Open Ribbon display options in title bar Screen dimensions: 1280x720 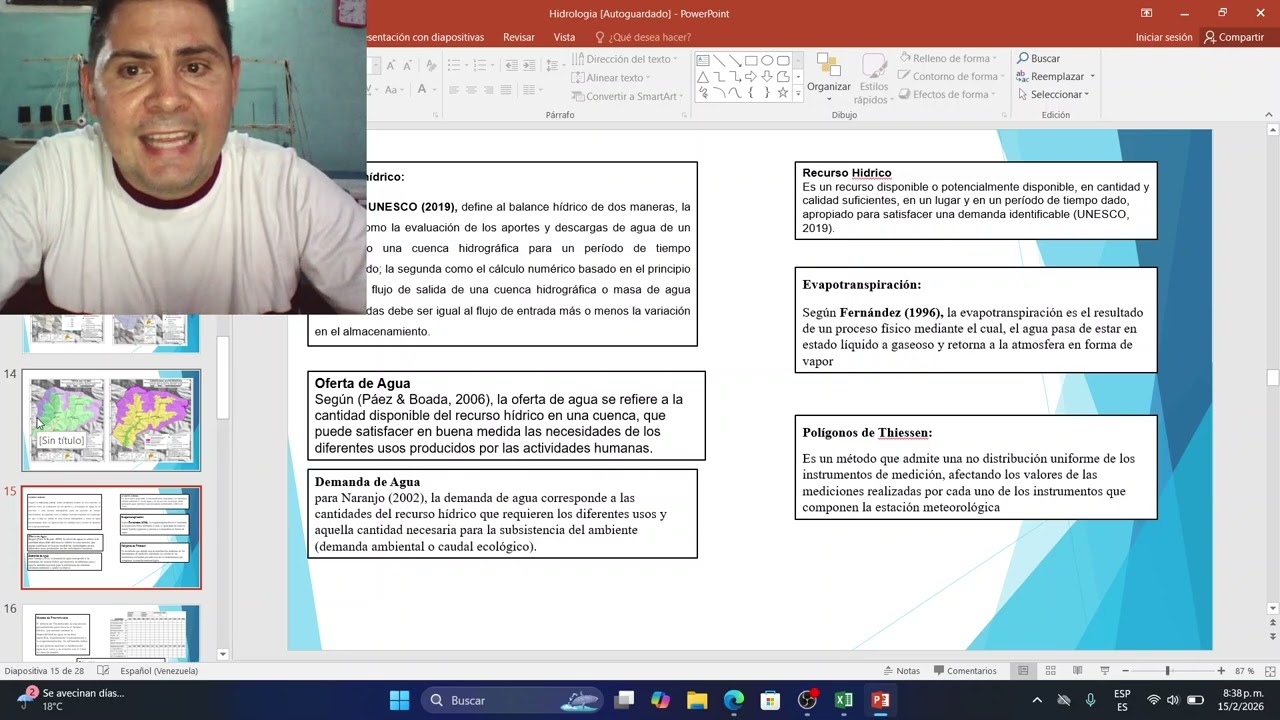(1146, 13)
